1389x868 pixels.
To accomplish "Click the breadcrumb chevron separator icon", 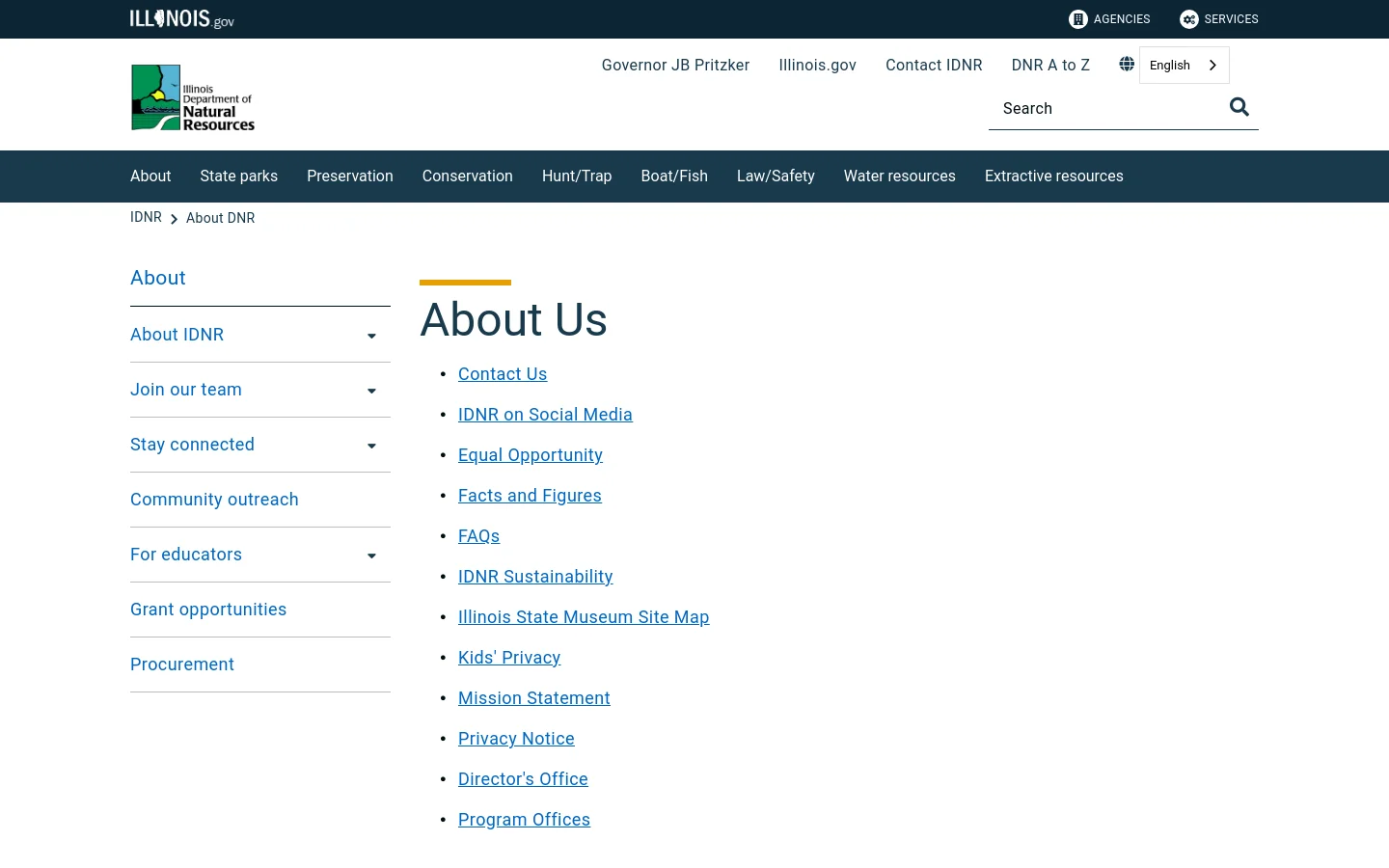I will click(x=174, y=219).
